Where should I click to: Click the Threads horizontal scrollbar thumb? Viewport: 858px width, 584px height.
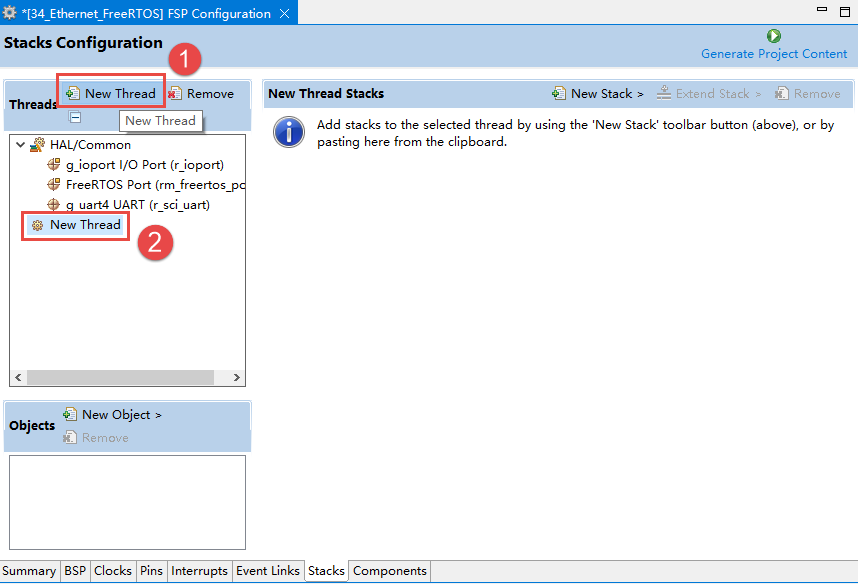coord(120,377)
